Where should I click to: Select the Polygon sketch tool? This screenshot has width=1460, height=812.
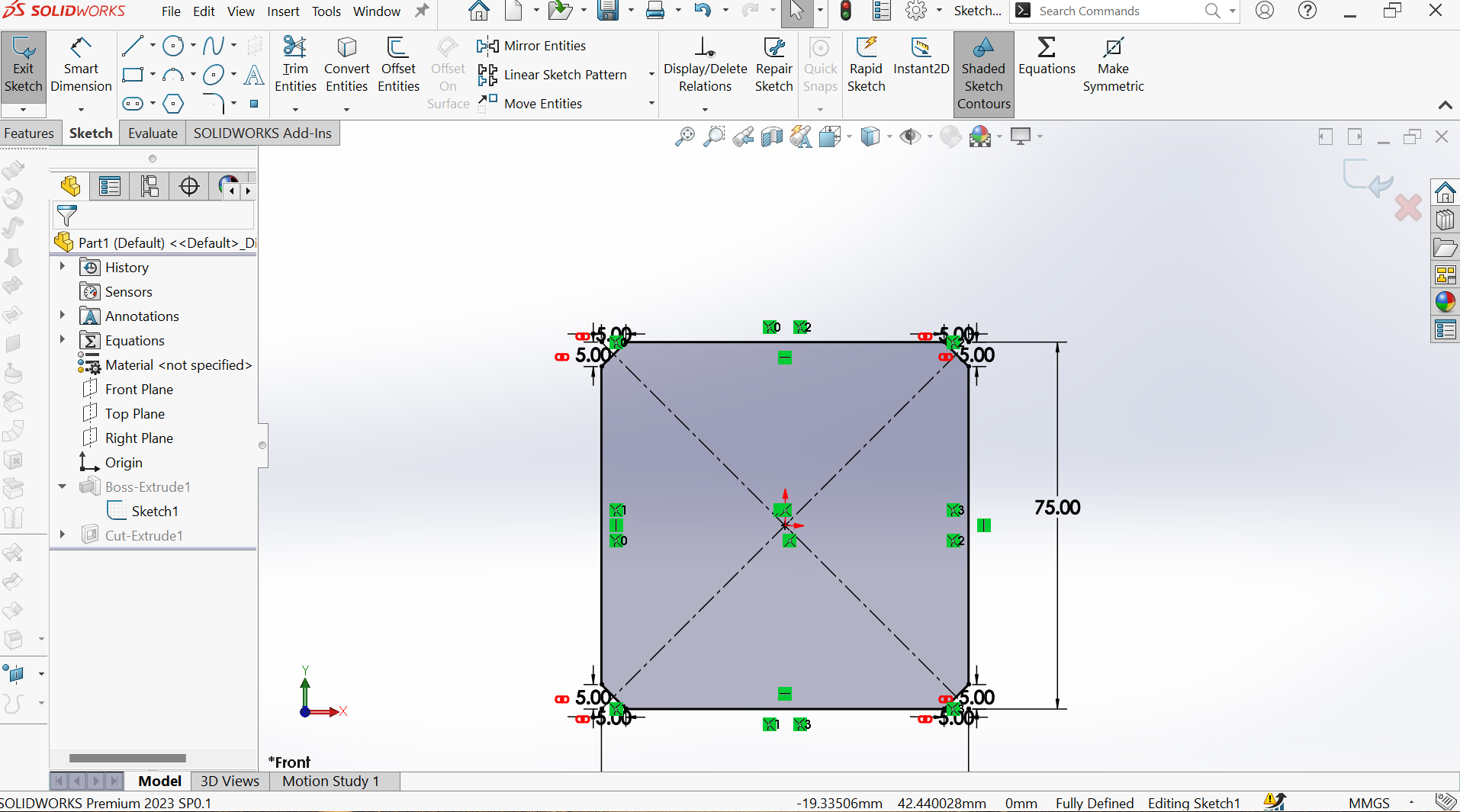pyautogui.click(x=173, y=103)
